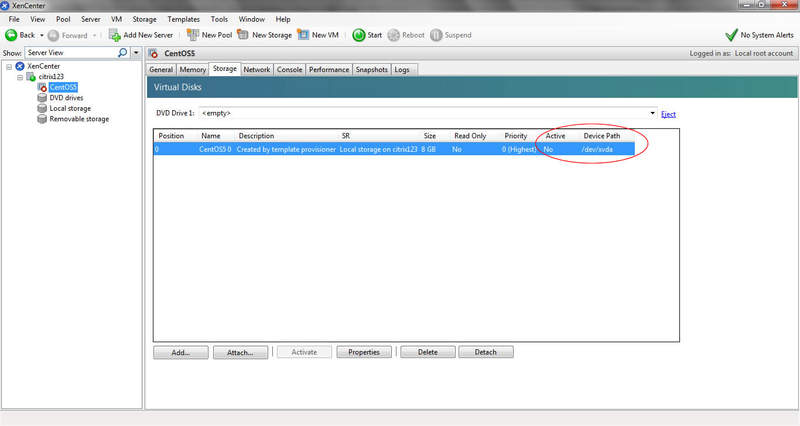Click the Local storage disk icon
800x426 pixels.
[42, 109]
